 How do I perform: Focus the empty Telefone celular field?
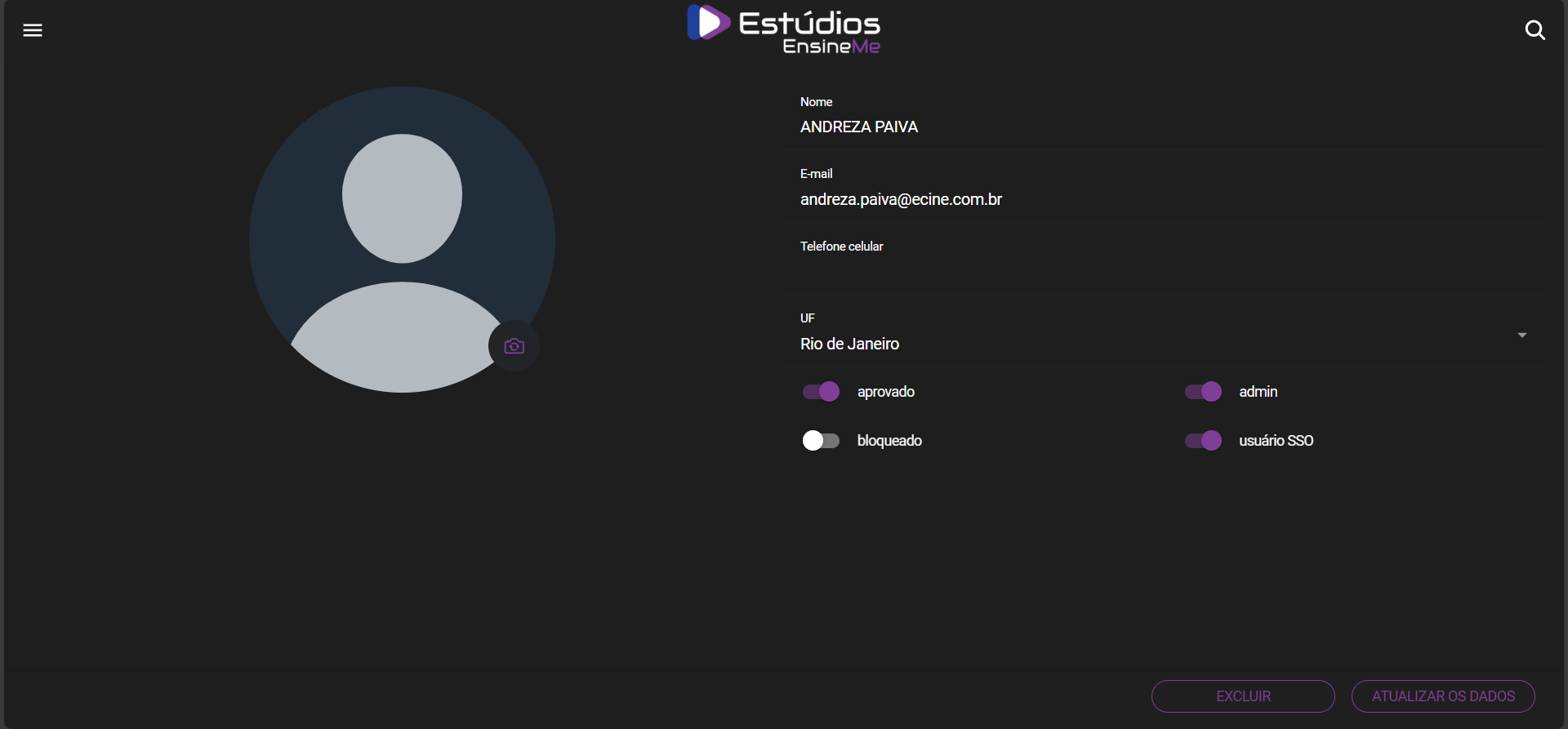point(1143,272)
